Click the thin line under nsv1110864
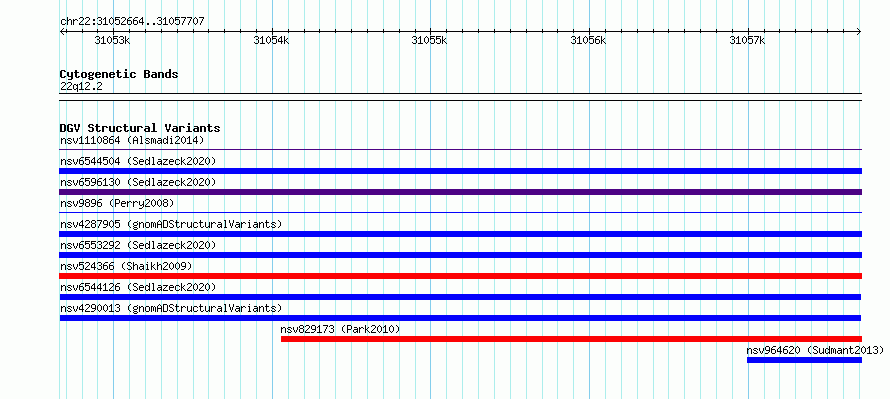The width and height of the screenshot is (890, 399). pyautogui.click(x=460, y=150)
